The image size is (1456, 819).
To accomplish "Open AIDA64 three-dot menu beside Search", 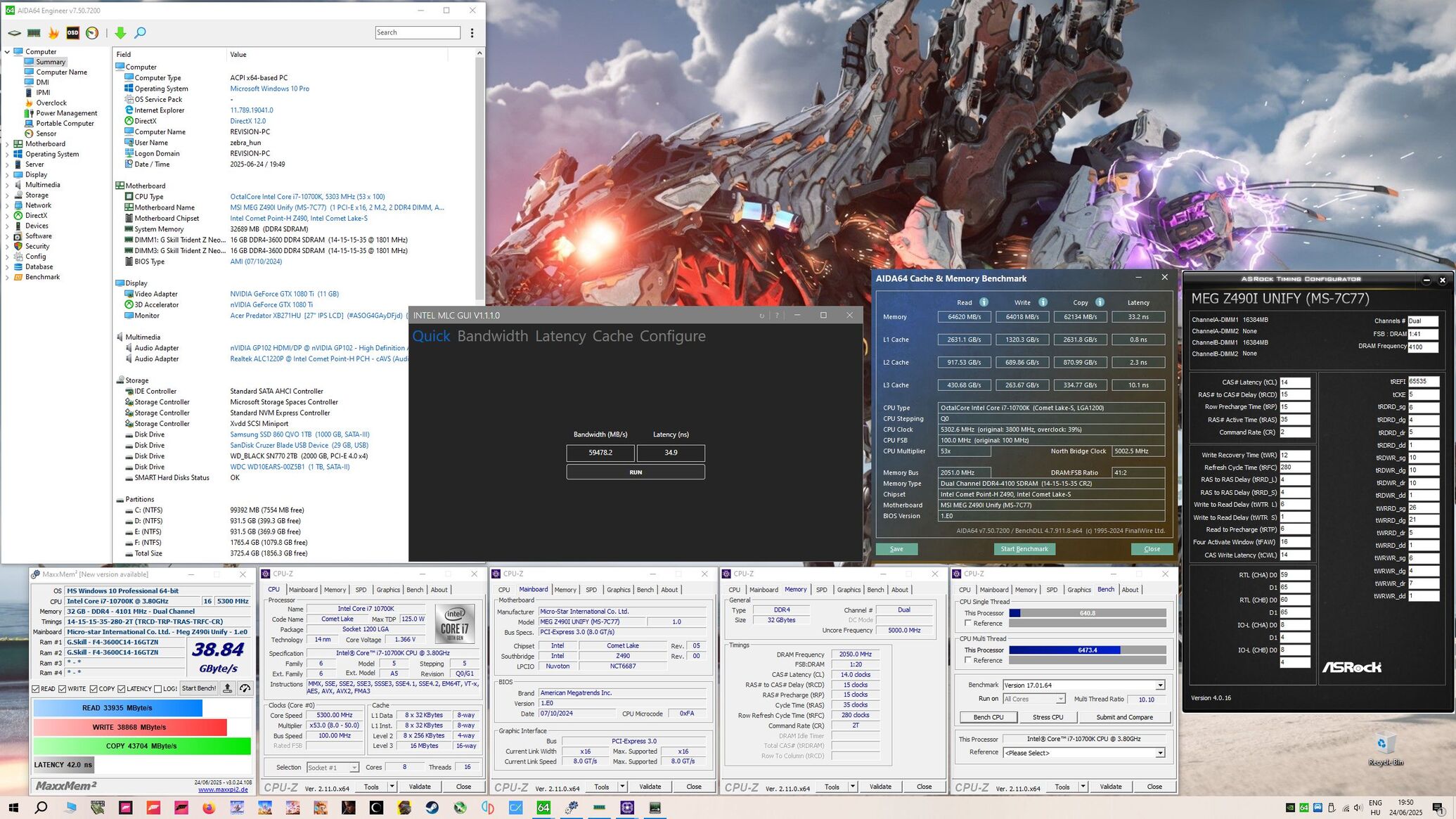I will pos(472,33).
